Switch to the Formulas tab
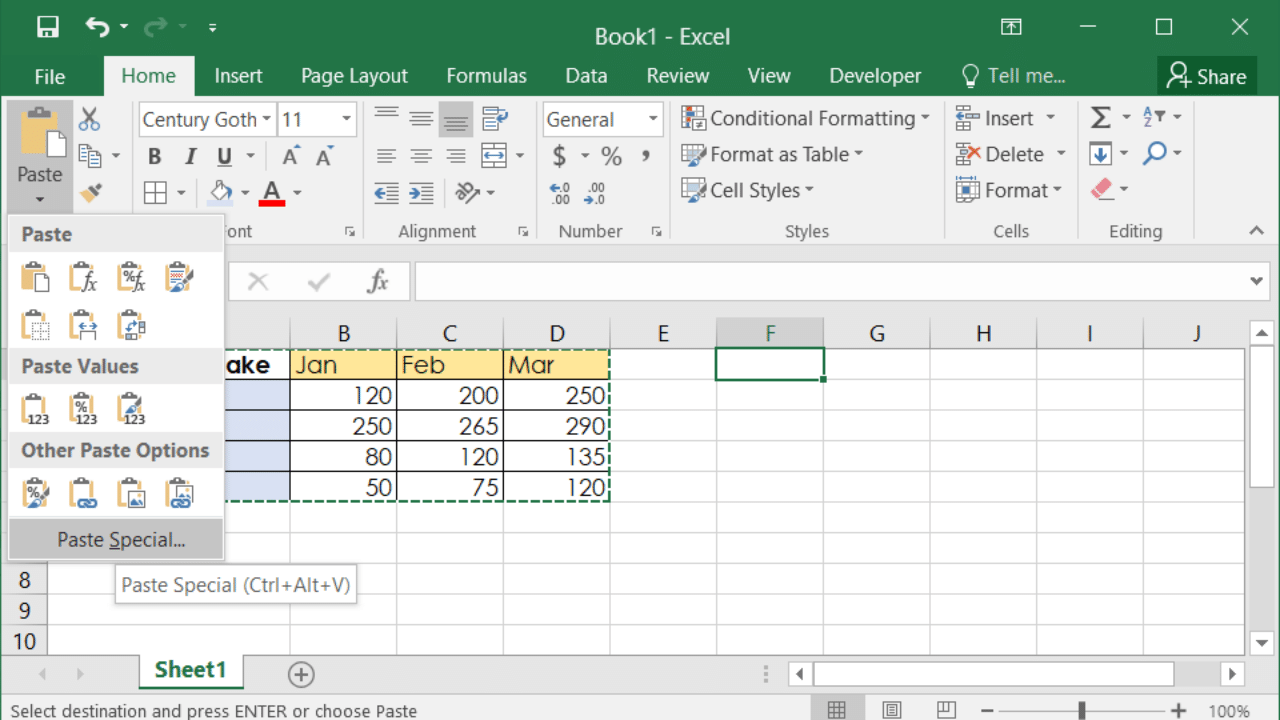 (x=486, y=76)
